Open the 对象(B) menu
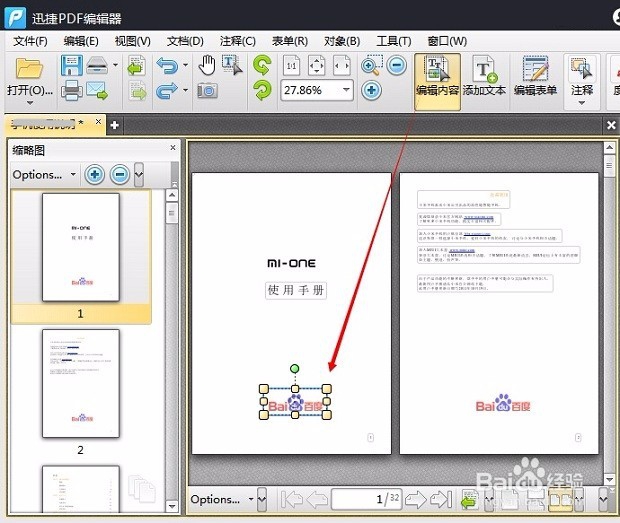This screenshot has width=620, height=523. pos(342,41)
